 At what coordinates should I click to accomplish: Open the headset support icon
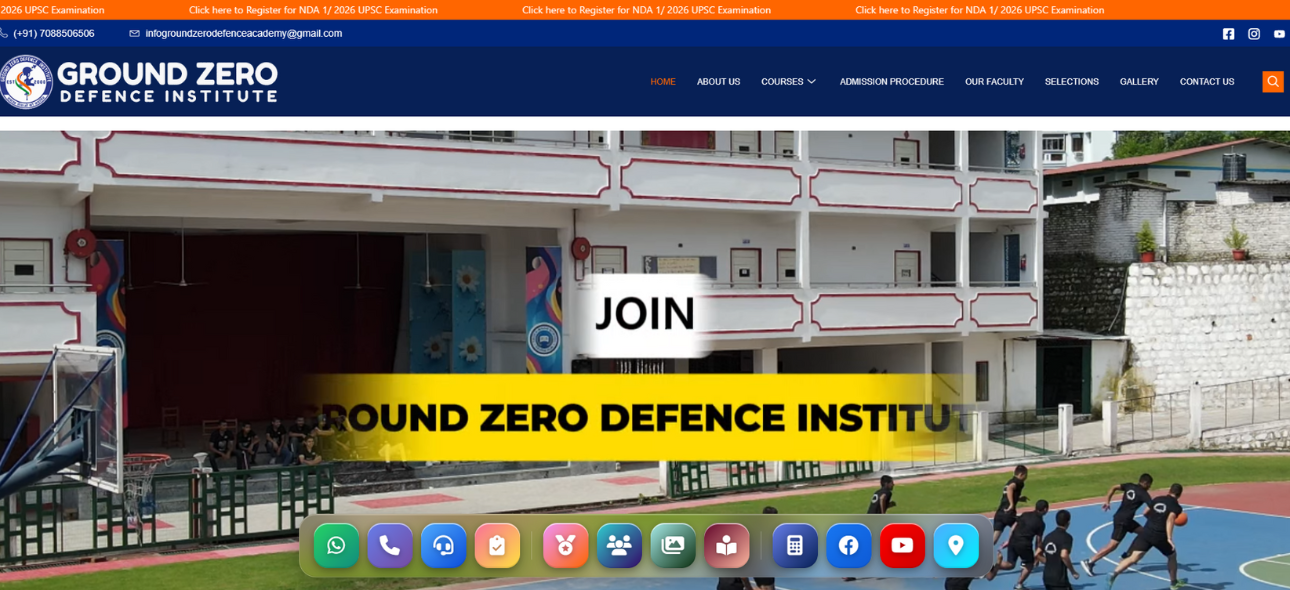443,546
